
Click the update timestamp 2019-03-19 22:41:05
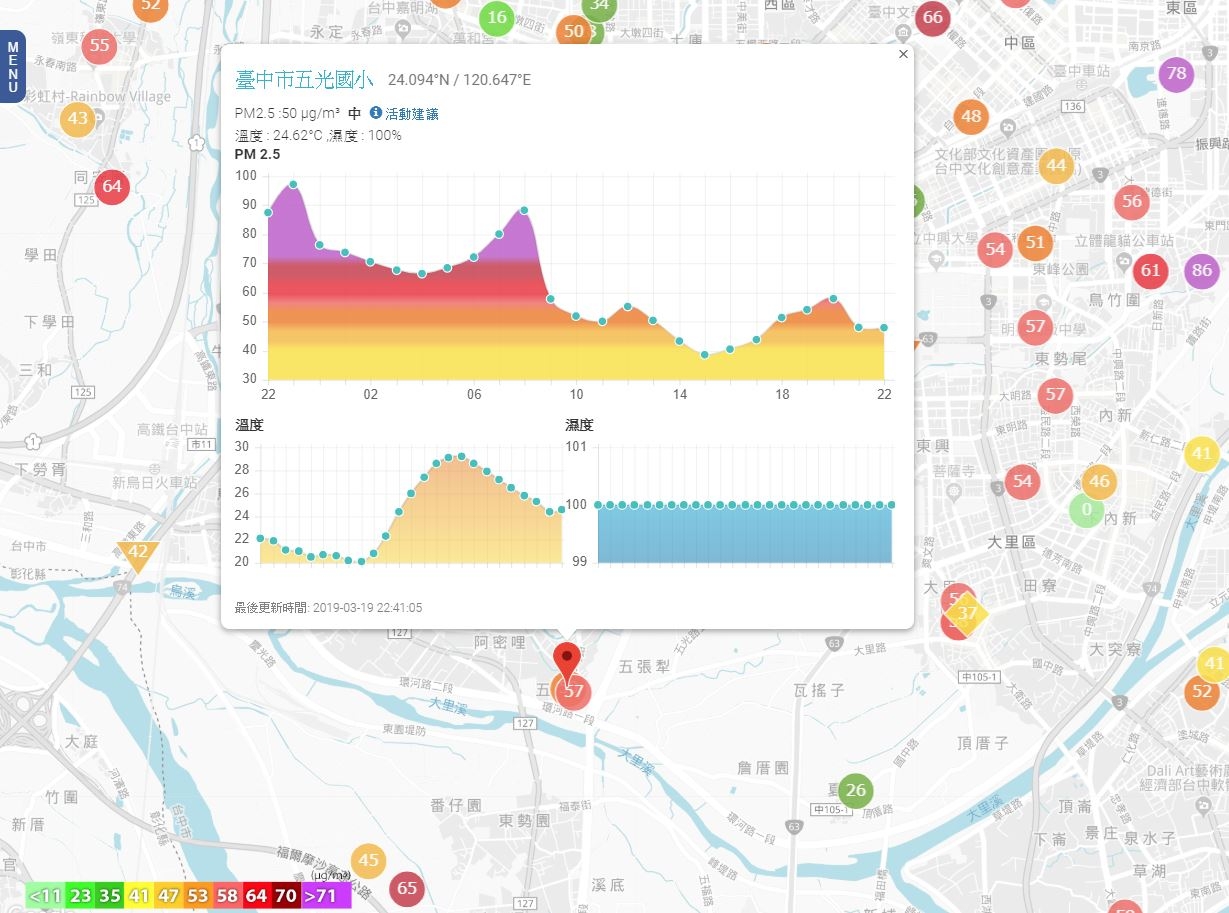point(367,607)
